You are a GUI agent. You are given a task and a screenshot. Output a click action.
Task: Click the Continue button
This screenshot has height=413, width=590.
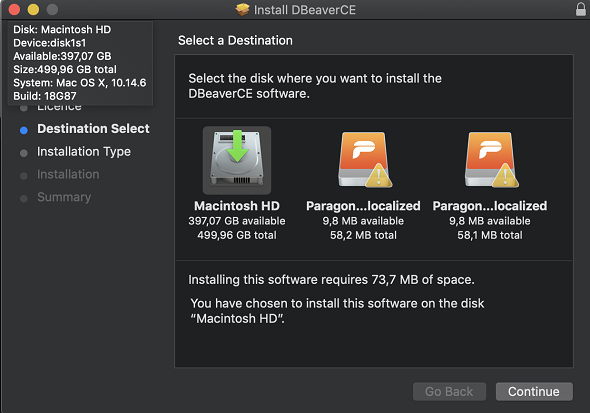coord(534,392)
